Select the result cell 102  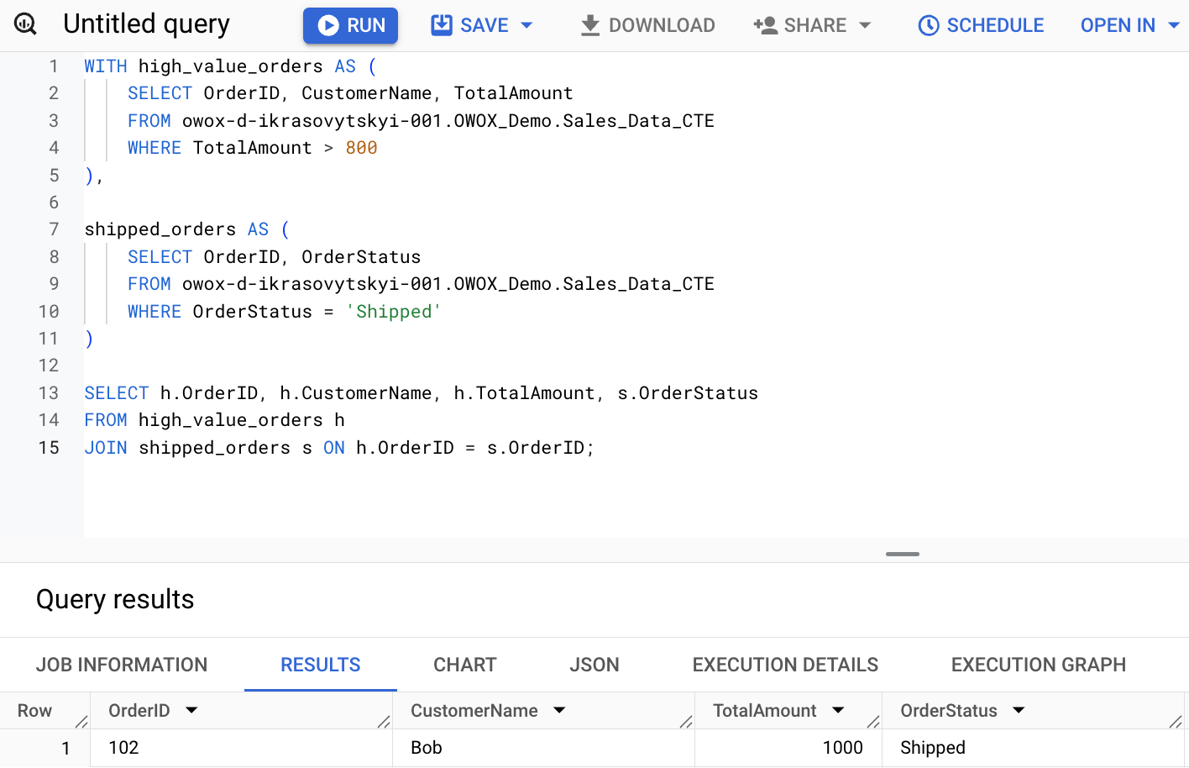pos(241,748)
